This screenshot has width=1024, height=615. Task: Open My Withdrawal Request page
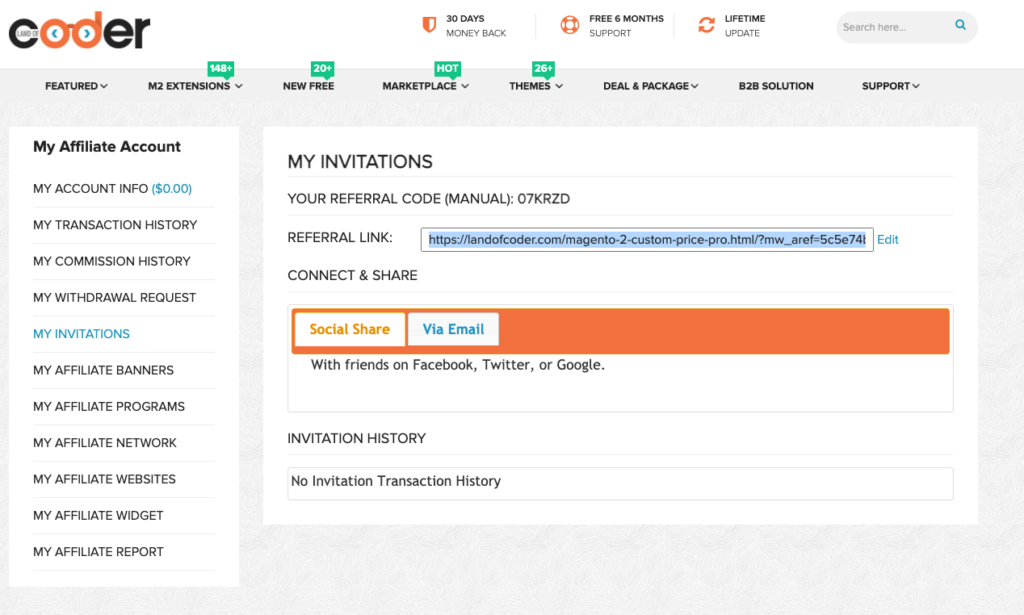pos(114,297)
